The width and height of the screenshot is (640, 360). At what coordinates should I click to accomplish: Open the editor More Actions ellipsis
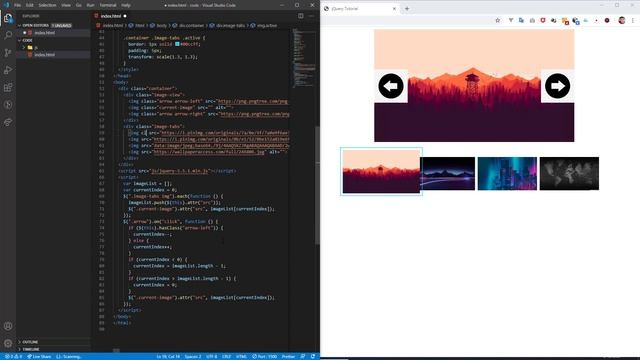point(311,16)
